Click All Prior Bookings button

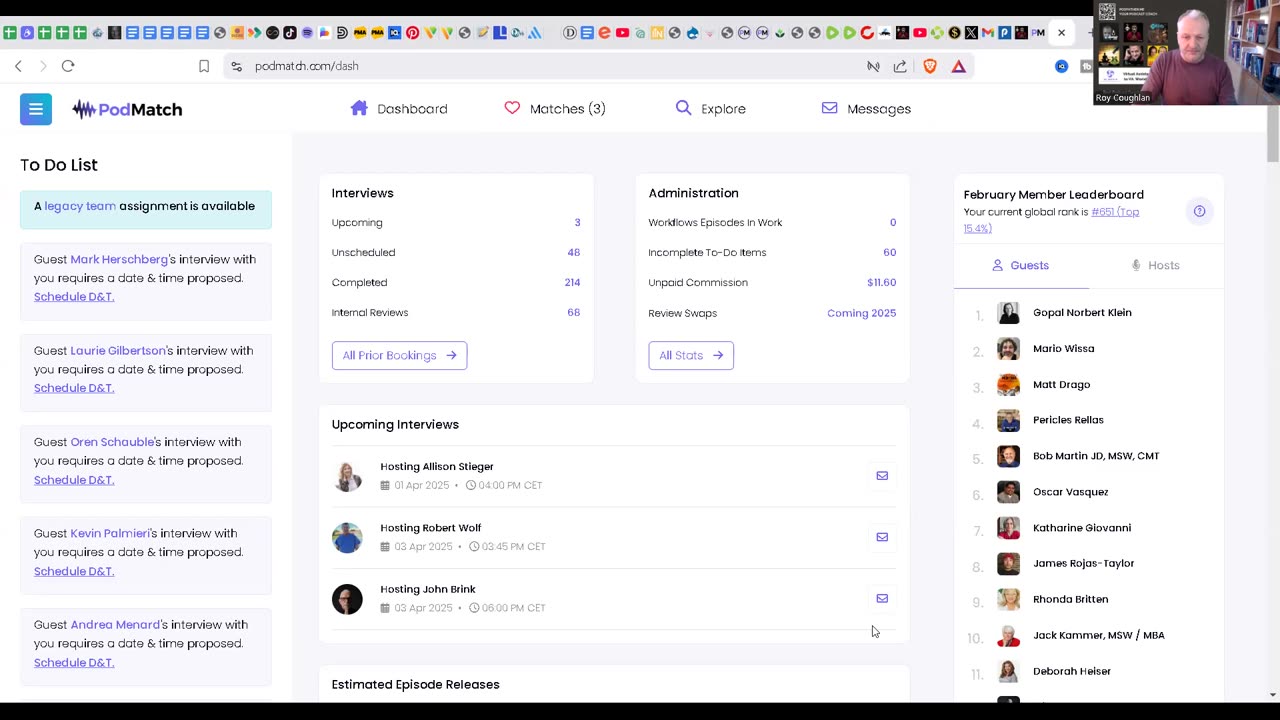[399, 355]
